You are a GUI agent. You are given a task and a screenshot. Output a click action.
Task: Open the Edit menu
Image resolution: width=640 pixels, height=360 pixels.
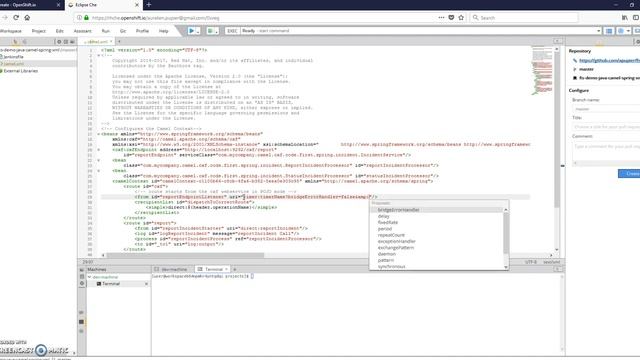click(x=60, y=31)
